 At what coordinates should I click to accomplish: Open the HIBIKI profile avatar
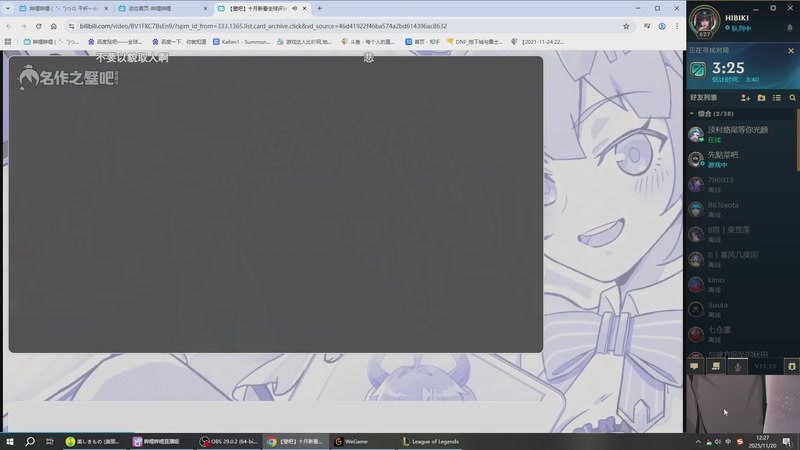[705, 21]
